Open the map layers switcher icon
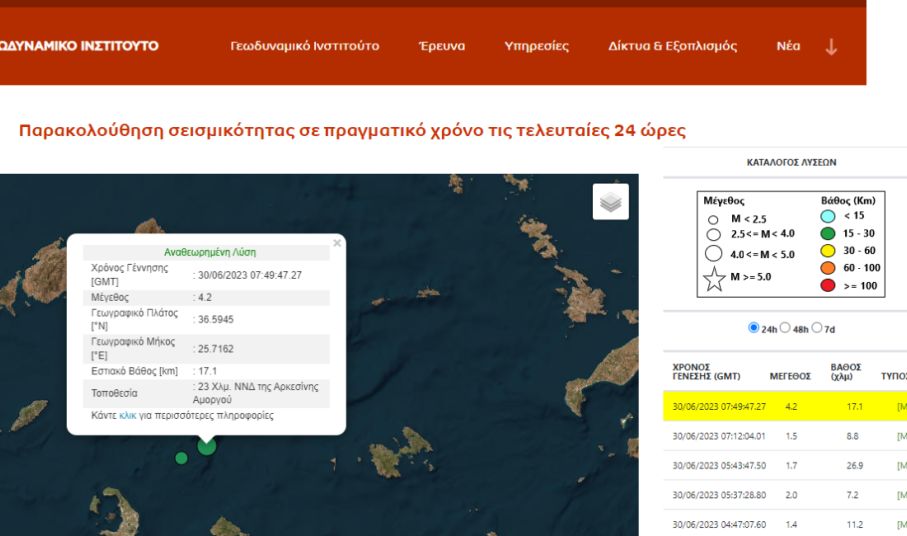This screenshot has width=907, height=536. (x=610, y=202)
